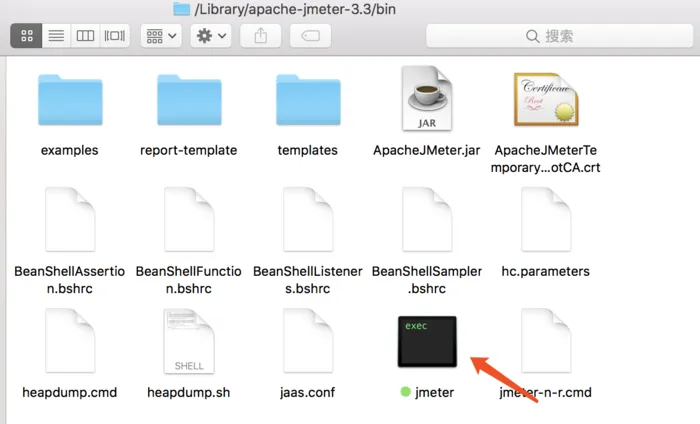Click the 'heapdump.cmd' name label
Viewport: 700px width, 424px height.
click(70, 392)
